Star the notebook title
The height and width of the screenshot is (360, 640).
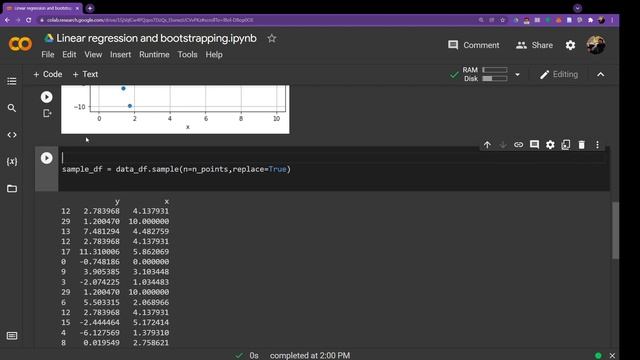pos(272,38)
